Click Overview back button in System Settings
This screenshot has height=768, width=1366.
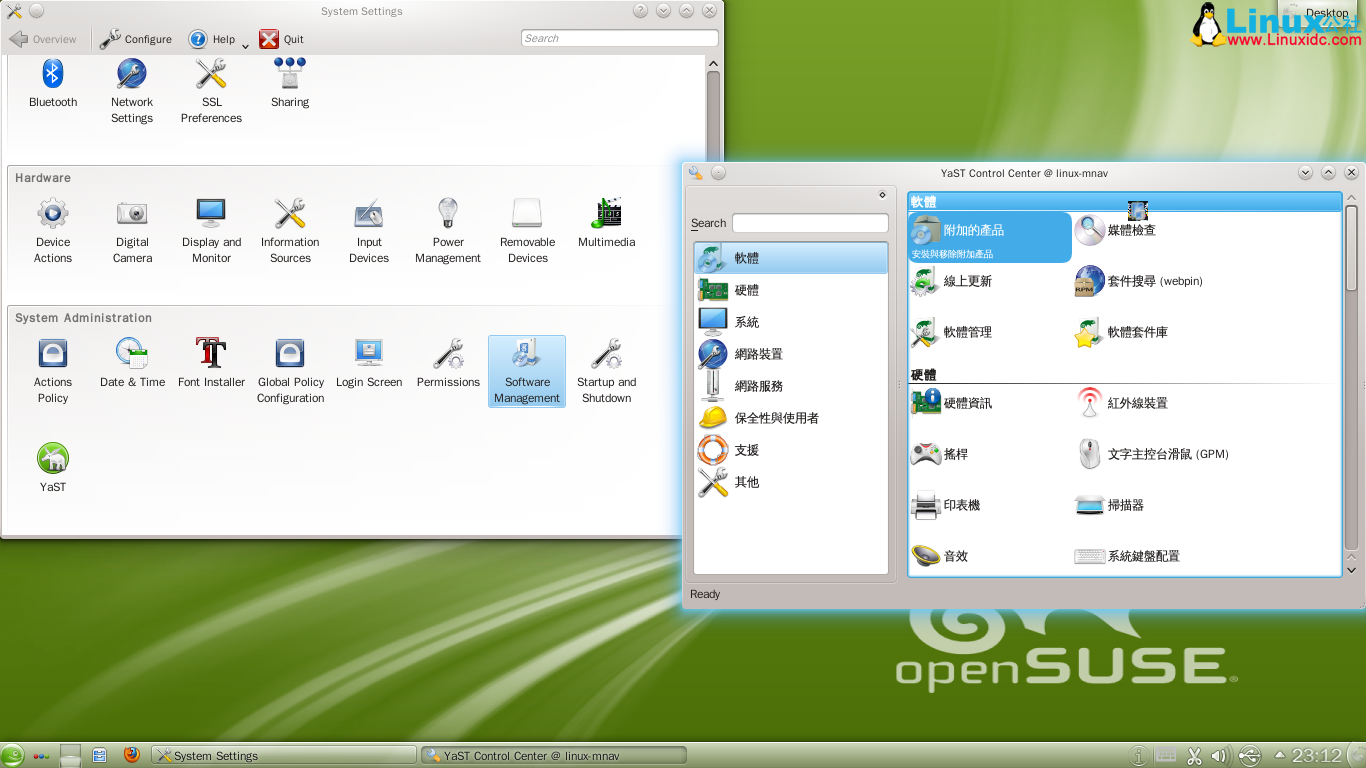43,39
